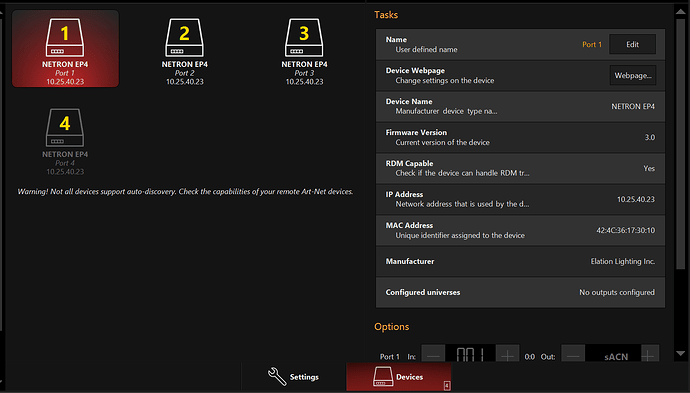This screenshot has width=690, height=393.
Task: Select NETRON EP4 Port 1 device icon
Action: [65, 48]
